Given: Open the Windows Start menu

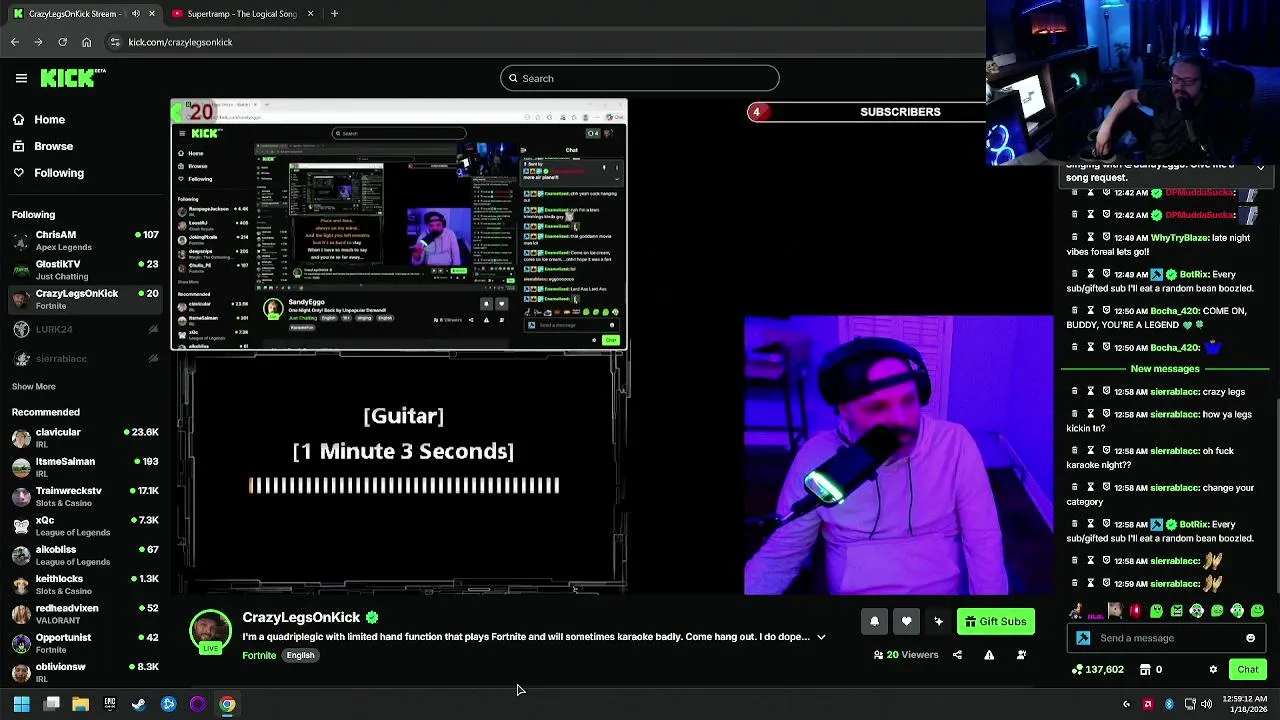Looking at the screenshot, I should point(21,704).
